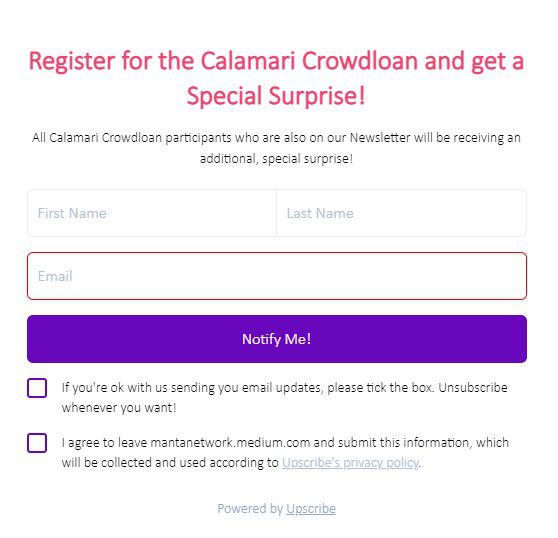Click the First Name input field
558x538 pixels.
tap(152, 213)
